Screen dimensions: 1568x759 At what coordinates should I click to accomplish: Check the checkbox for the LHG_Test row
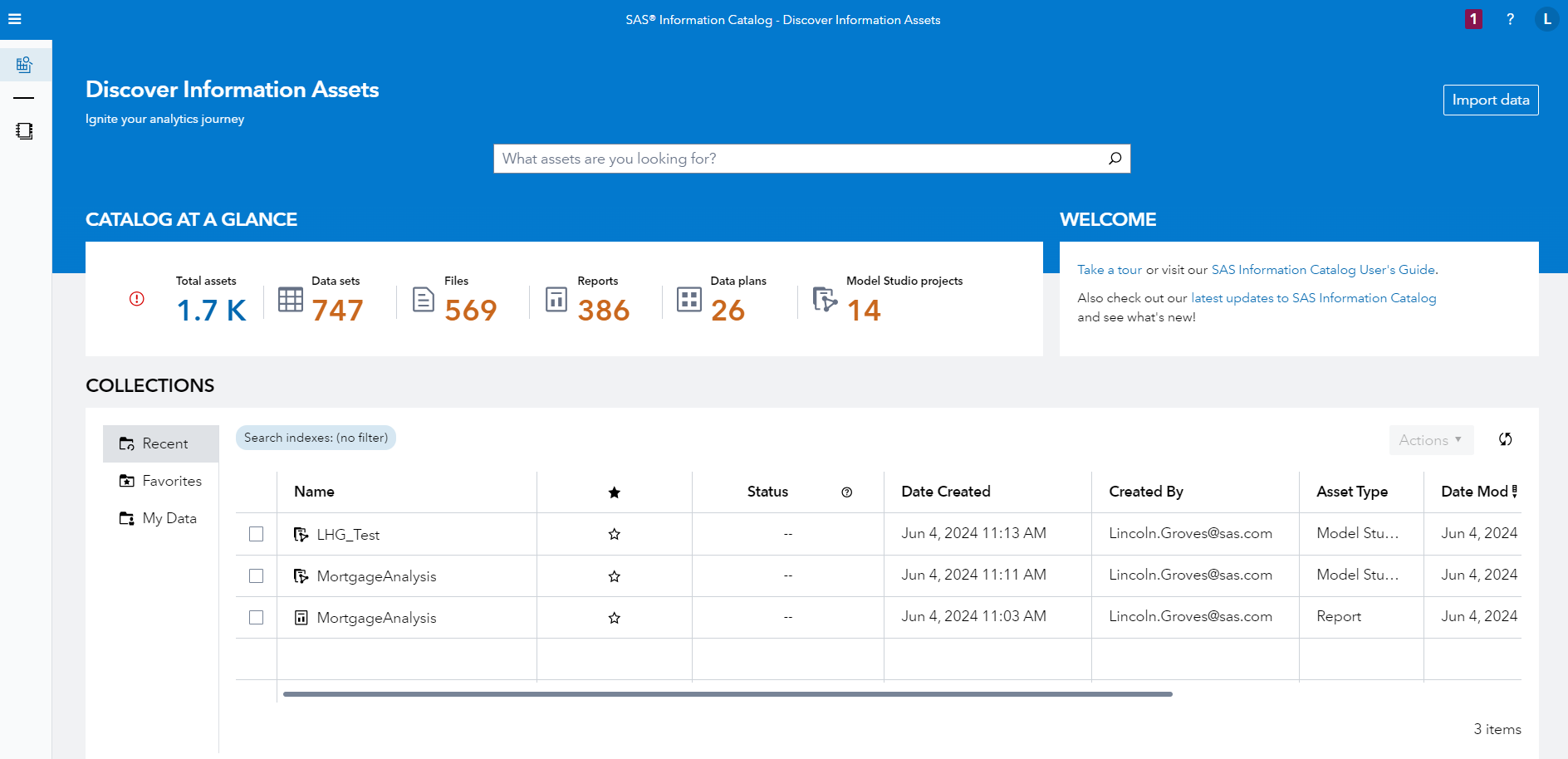[x=256, y=534]
